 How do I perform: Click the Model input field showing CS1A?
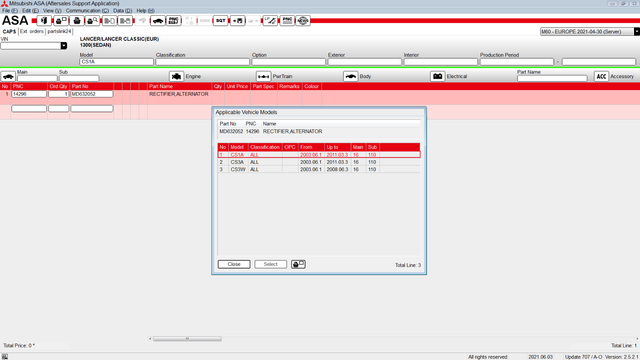click(116, 62)
